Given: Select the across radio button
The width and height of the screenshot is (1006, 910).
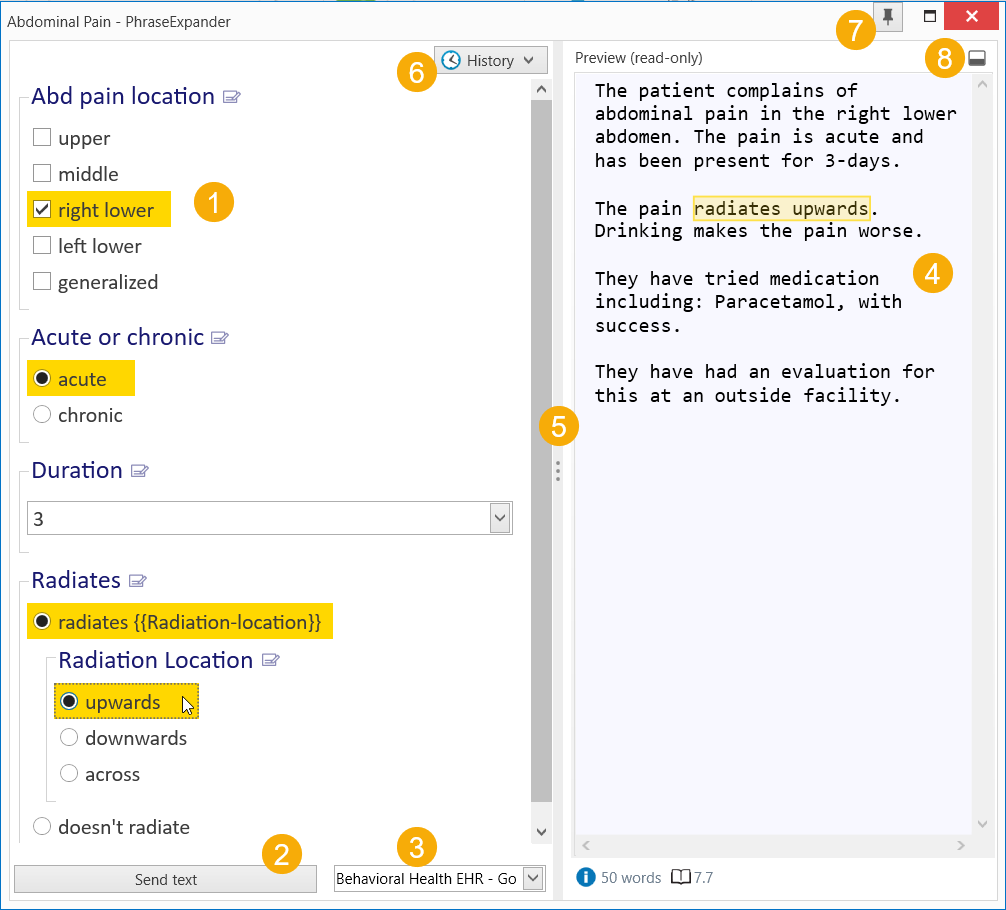Looking at the screenshot, I should pos(69,773).
